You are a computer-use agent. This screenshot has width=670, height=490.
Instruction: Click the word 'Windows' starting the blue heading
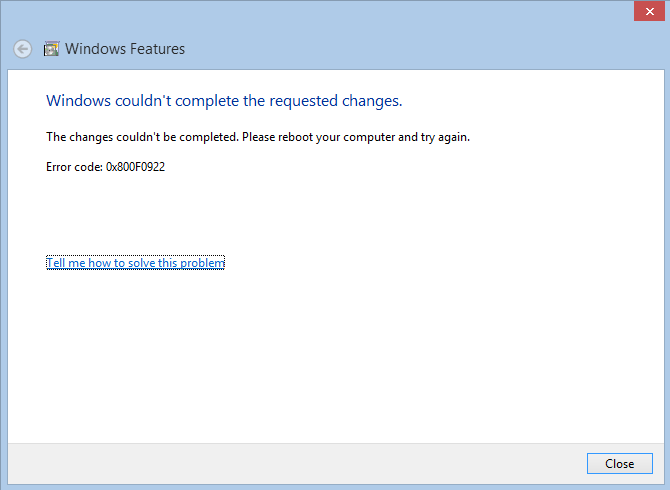(x=79, y=101)
